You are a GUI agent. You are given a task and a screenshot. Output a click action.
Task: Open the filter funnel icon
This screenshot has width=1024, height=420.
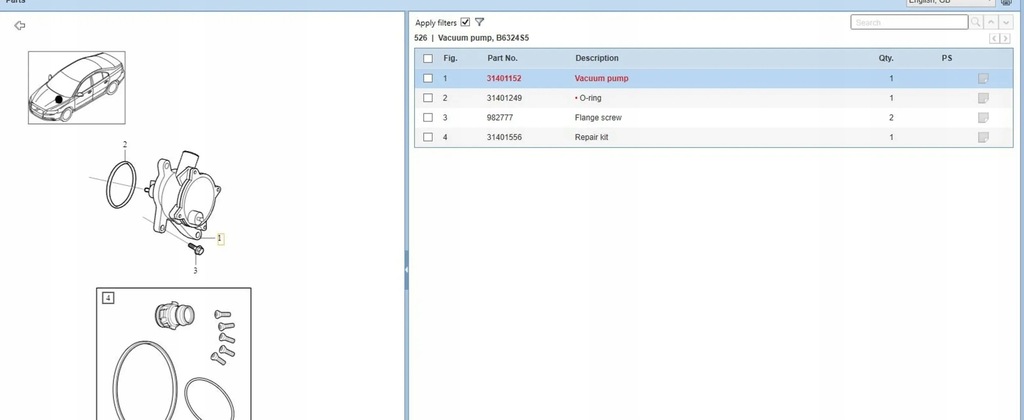[479, 22]
